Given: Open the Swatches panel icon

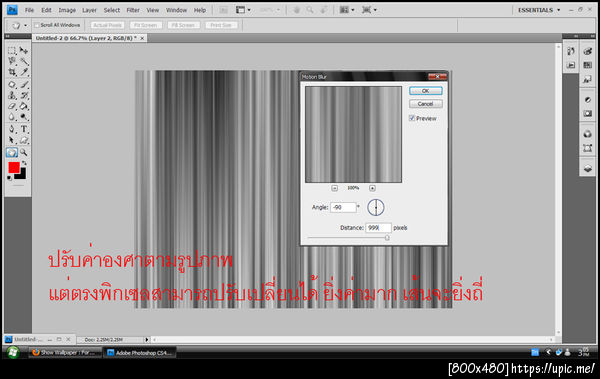Looking at the screenshot, I should (587, 65).
